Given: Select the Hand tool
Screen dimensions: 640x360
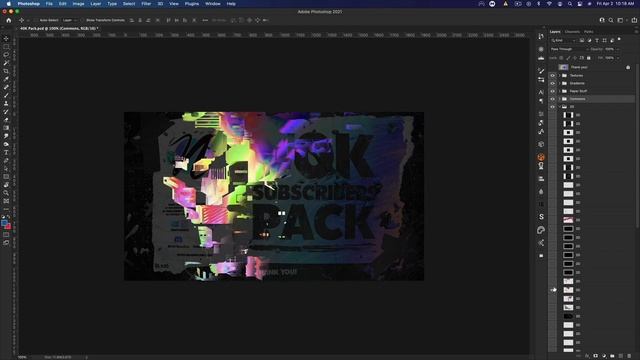Looking at the screenshot, I should pyautogui.click(x=6, y=185).
